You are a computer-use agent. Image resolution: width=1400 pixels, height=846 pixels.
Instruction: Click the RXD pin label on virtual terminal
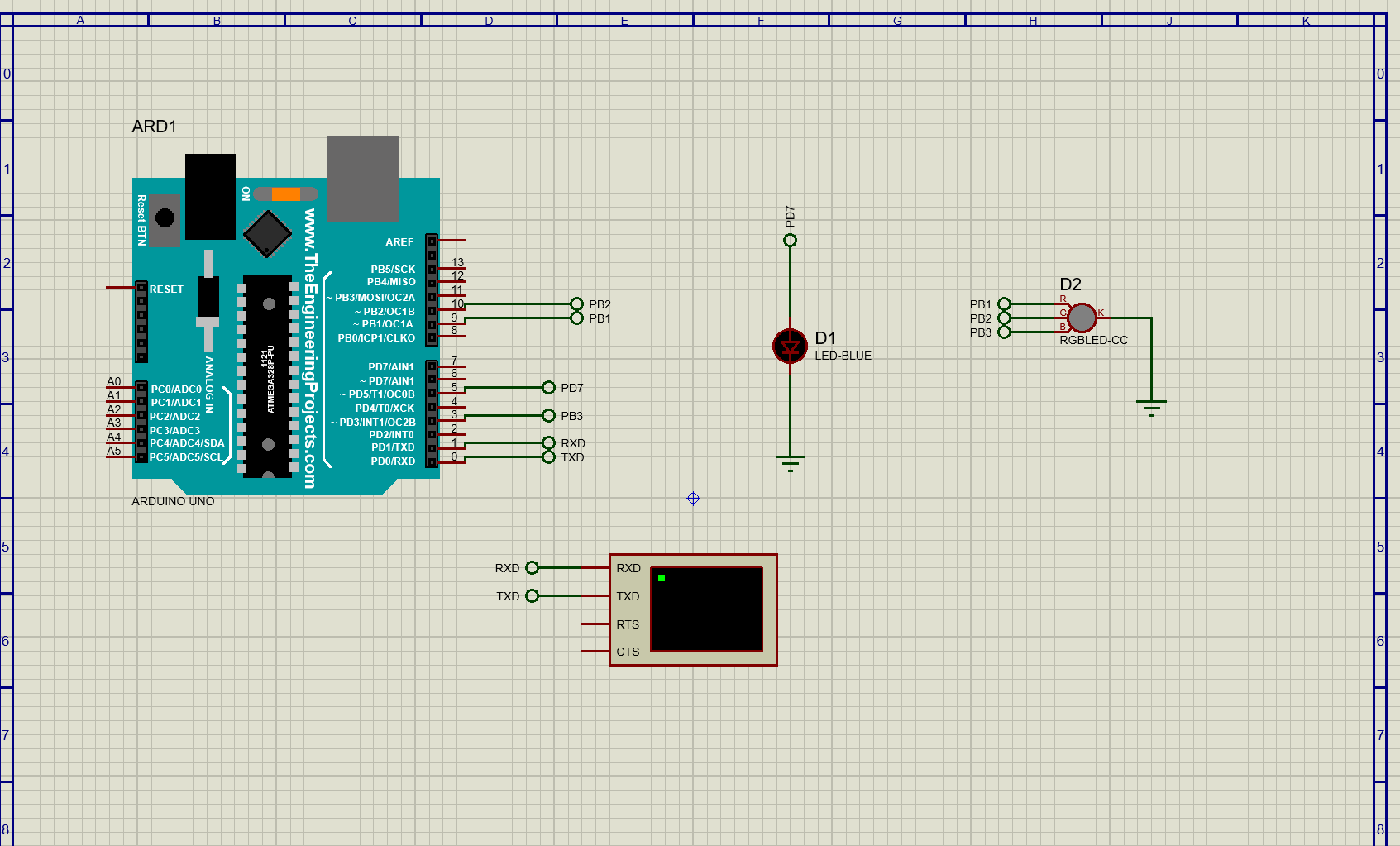[628, 568]
